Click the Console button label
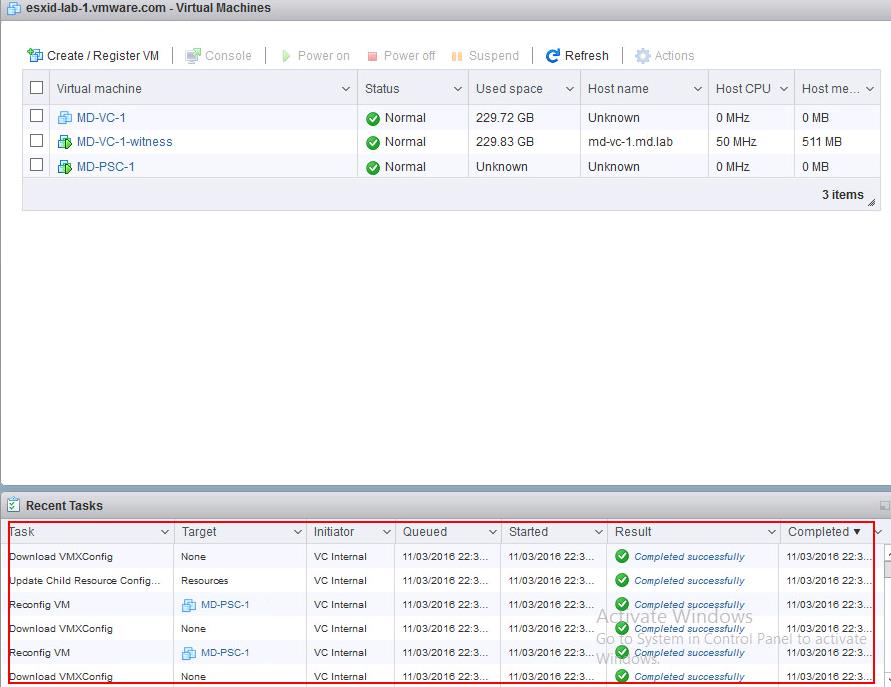 point(228,56)
